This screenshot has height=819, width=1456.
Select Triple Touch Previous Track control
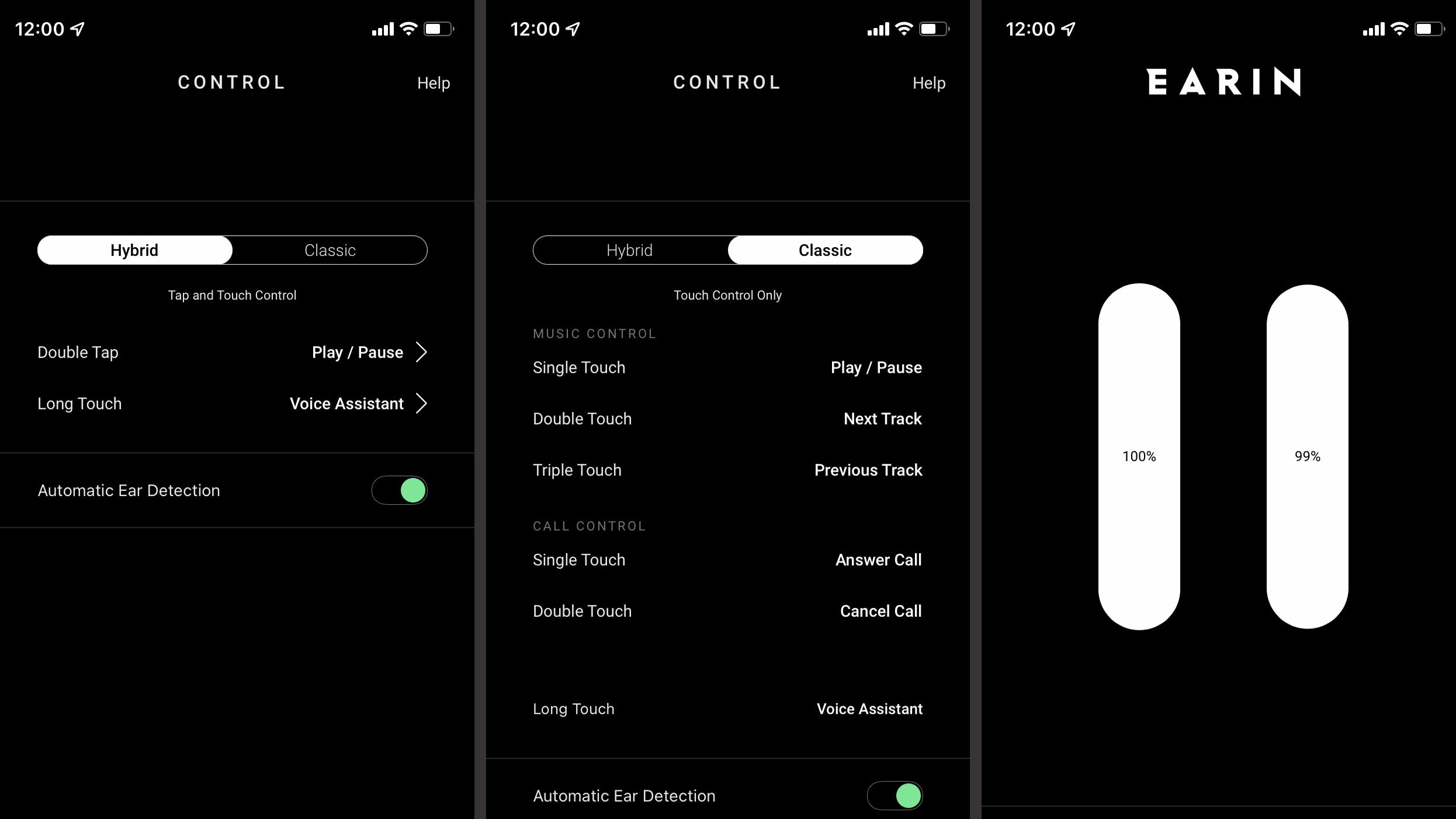(727, 470)
